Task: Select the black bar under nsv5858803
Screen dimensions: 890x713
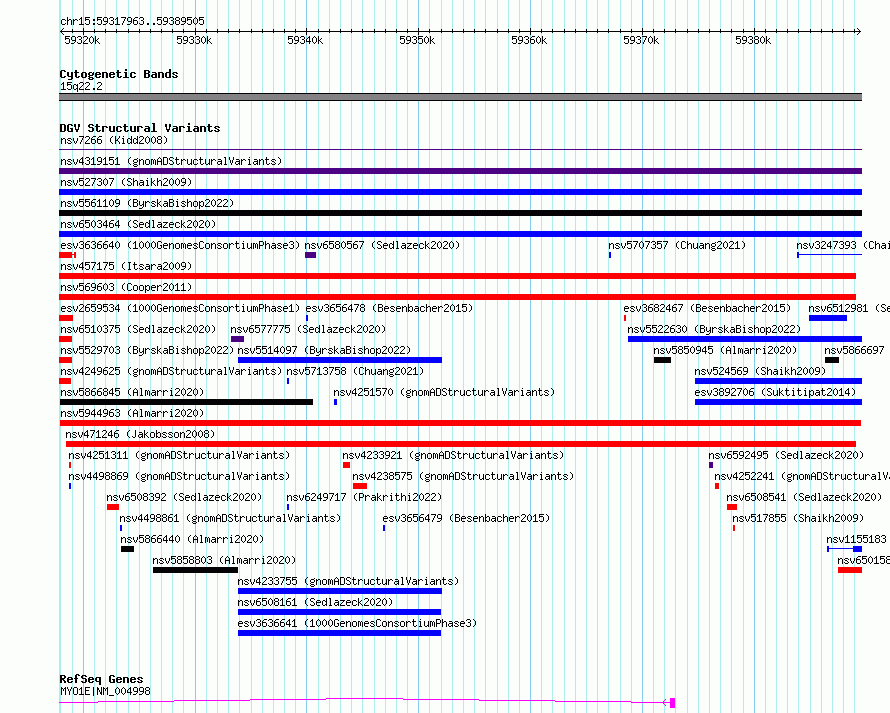Action: click(195, 570)
